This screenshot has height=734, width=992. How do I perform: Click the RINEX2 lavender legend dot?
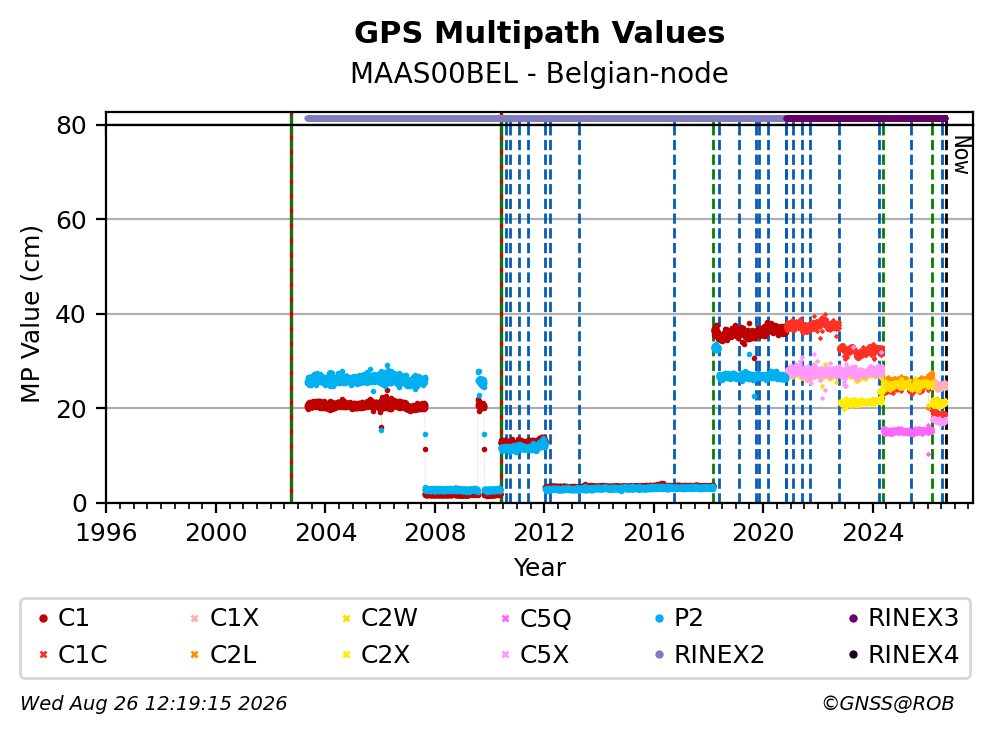tap(660, 655)
